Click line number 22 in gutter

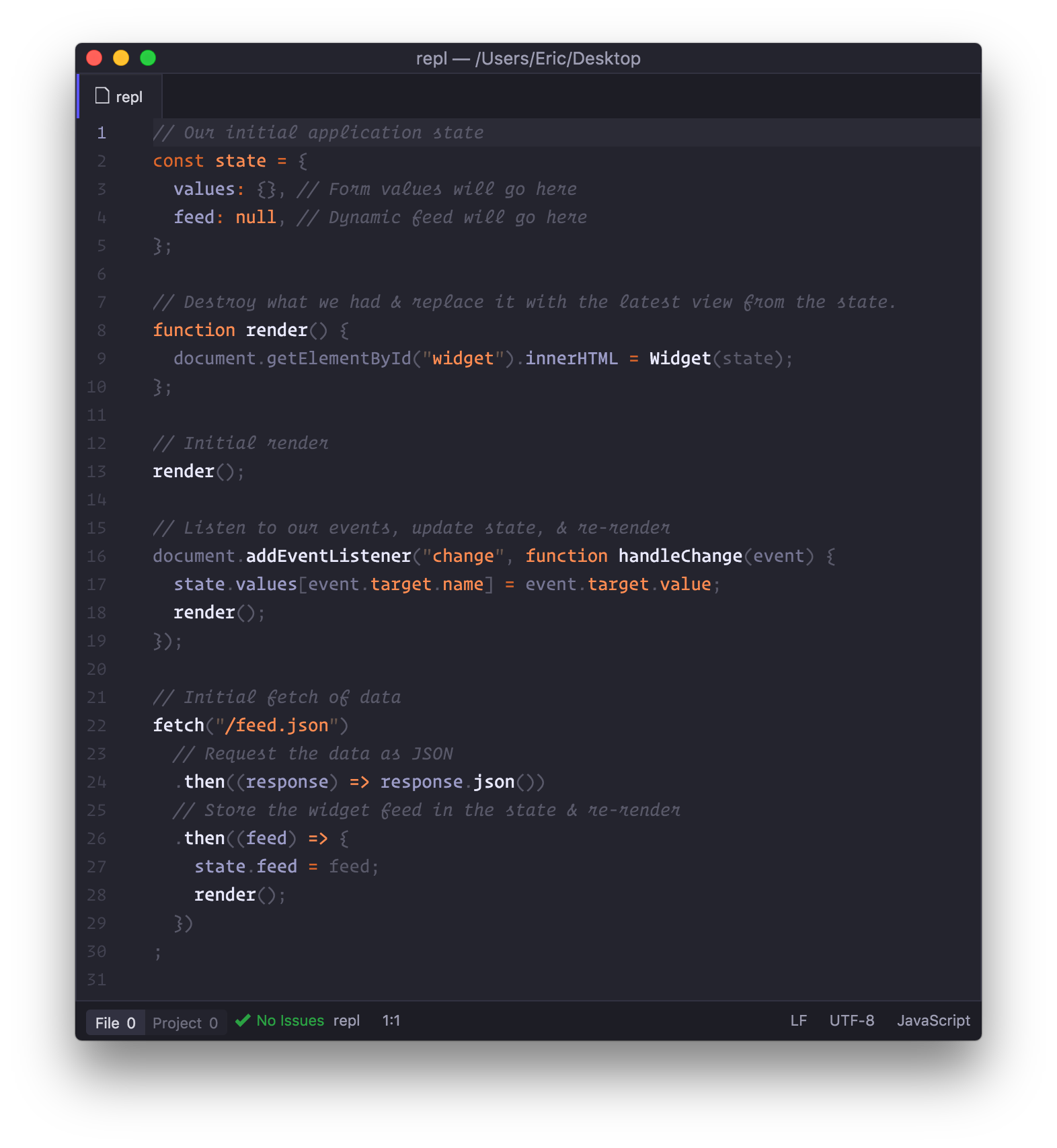tap(96, 725)
